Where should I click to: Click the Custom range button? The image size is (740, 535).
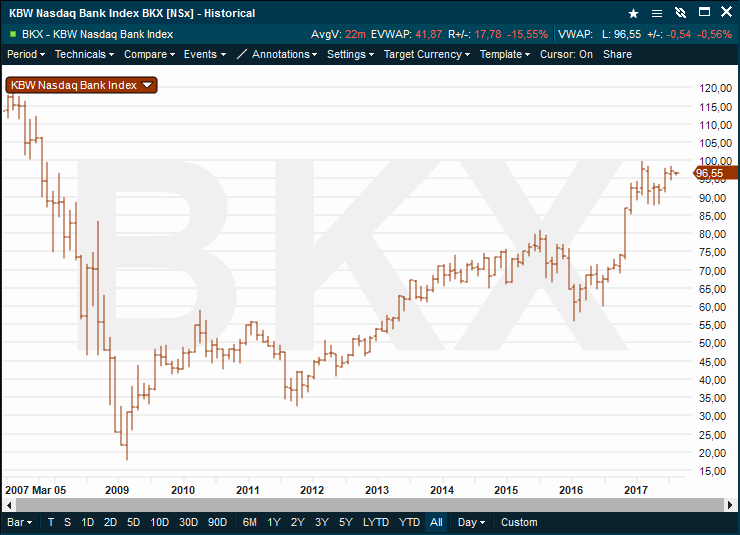coord(519,522)
